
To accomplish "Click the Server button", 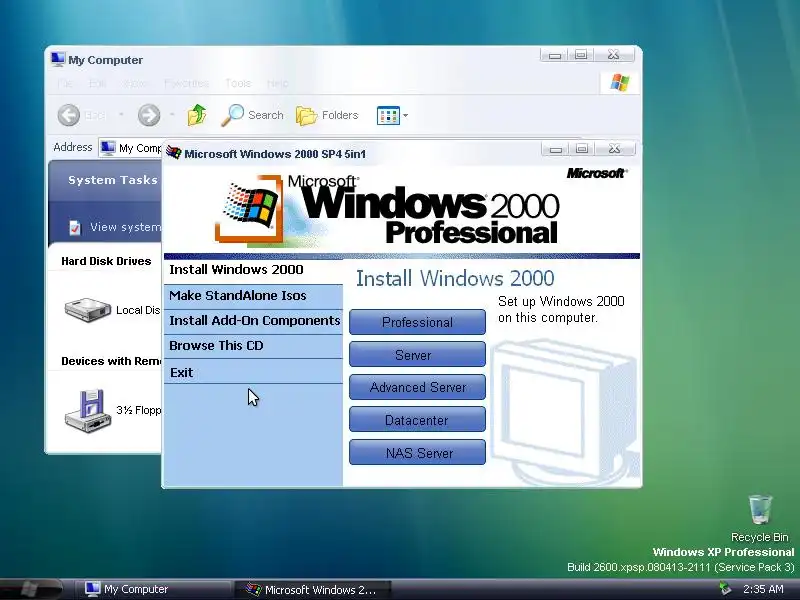I will (417, 355).
